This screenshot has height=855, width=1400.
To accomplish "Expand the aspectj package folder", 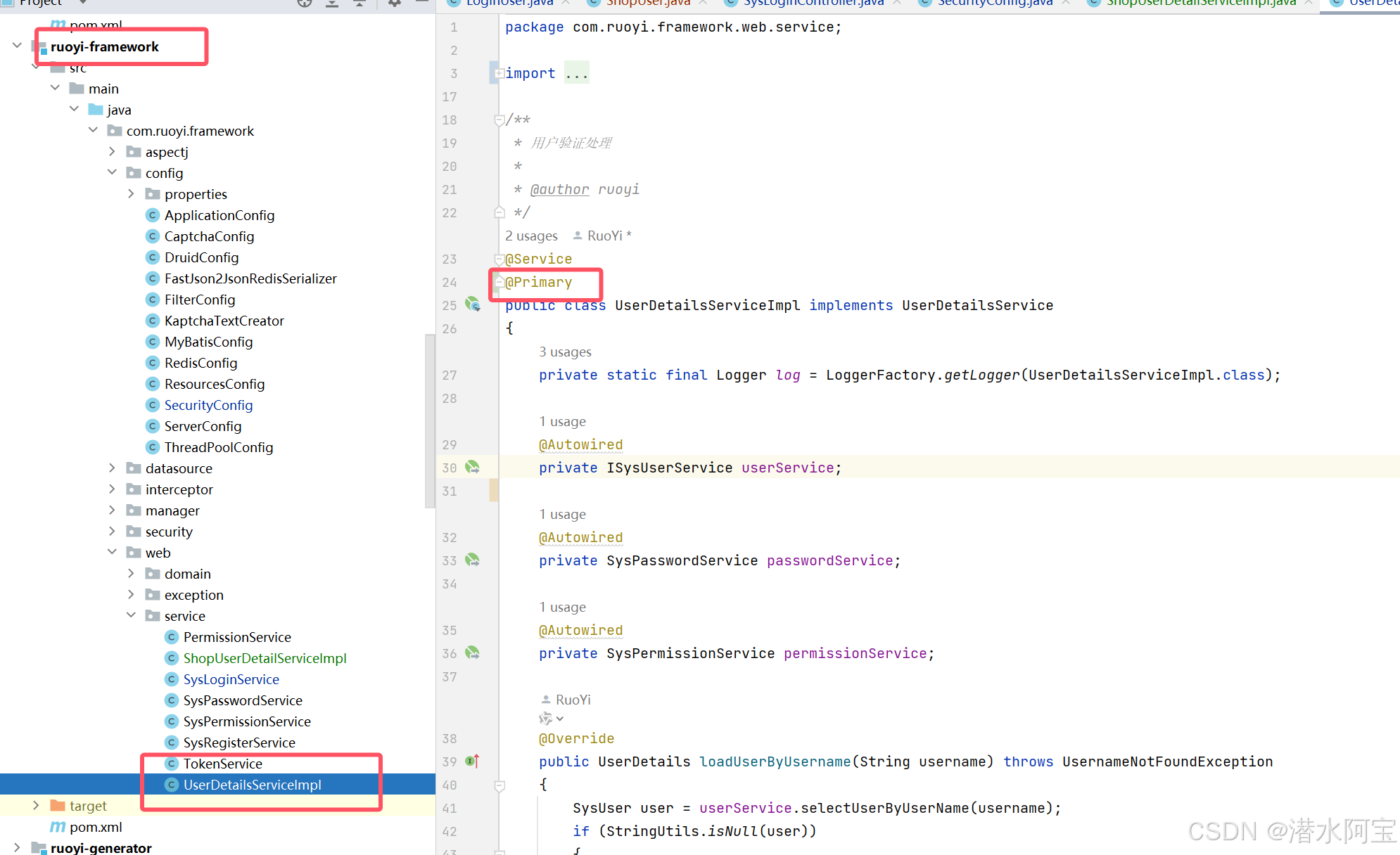I will pyautogui.click(x=112, y=152).
